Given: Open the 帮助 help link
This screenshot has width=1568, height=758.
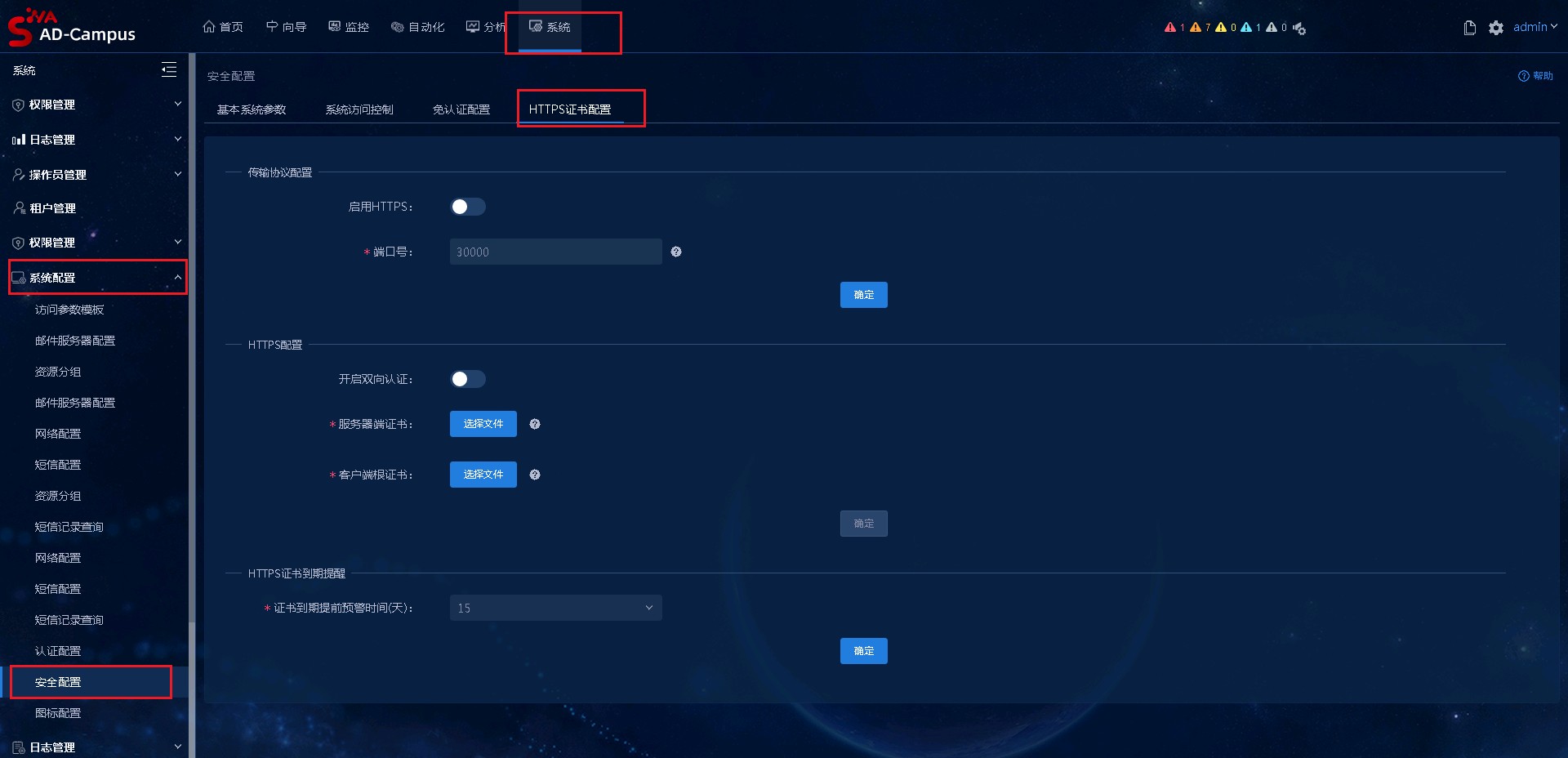Looking at the screenshot, I should tap(1535, 76).
